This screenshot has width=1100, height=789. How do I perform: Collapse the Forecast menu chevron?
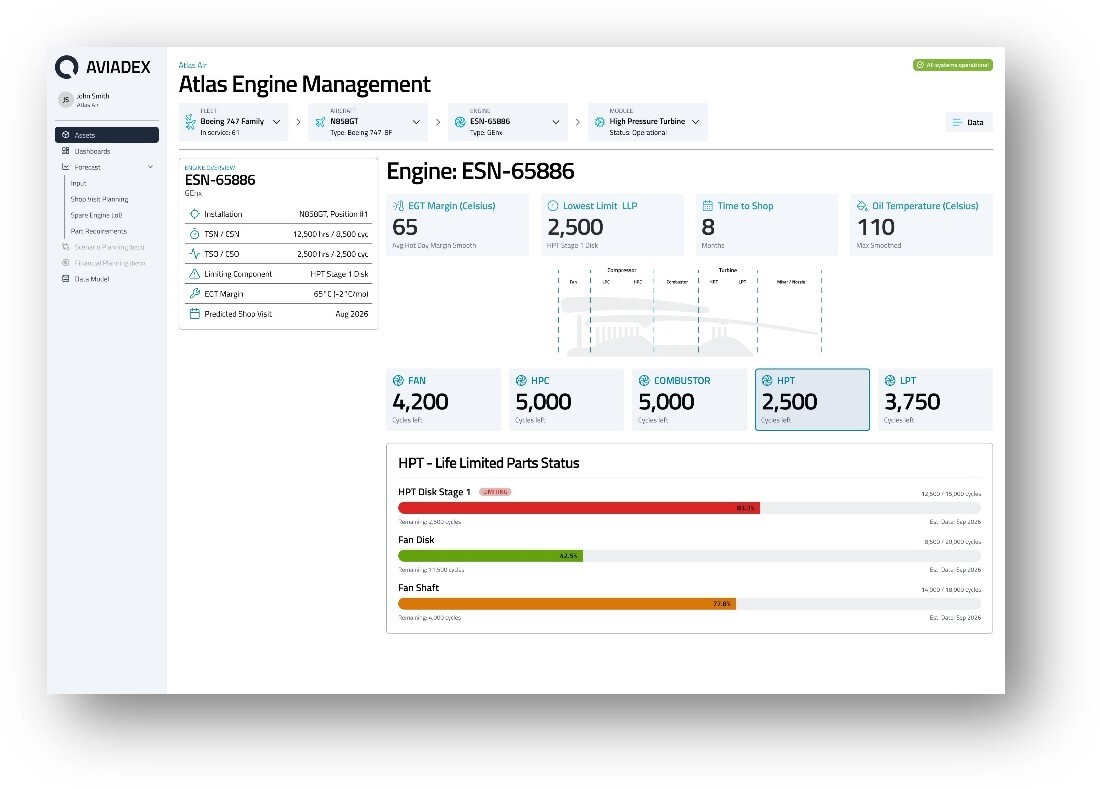(x=150, y=167)
